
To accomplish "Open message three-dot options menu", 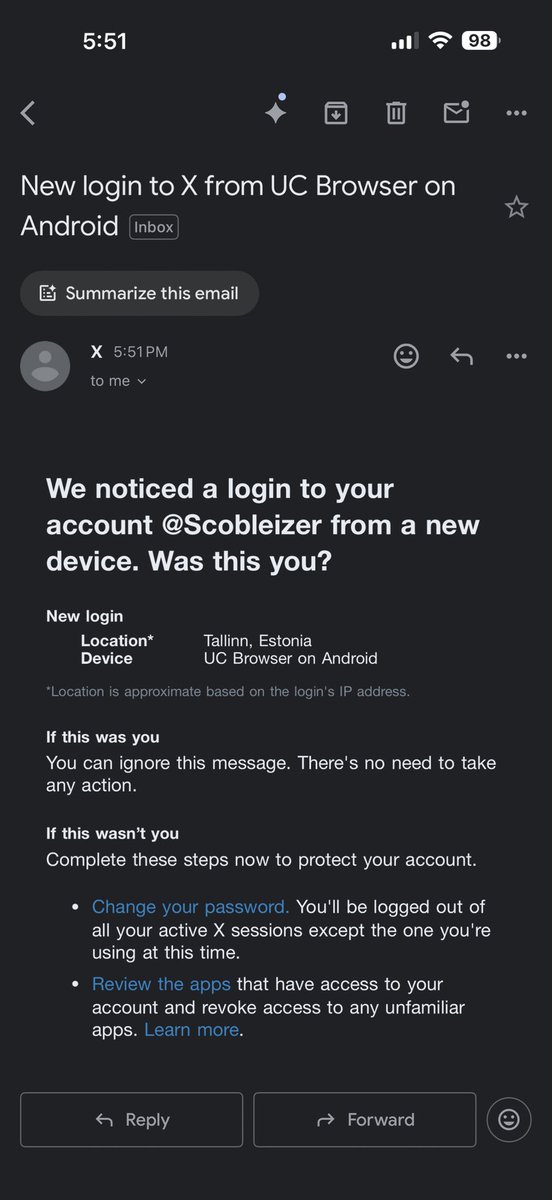I will tap(516, 356).
